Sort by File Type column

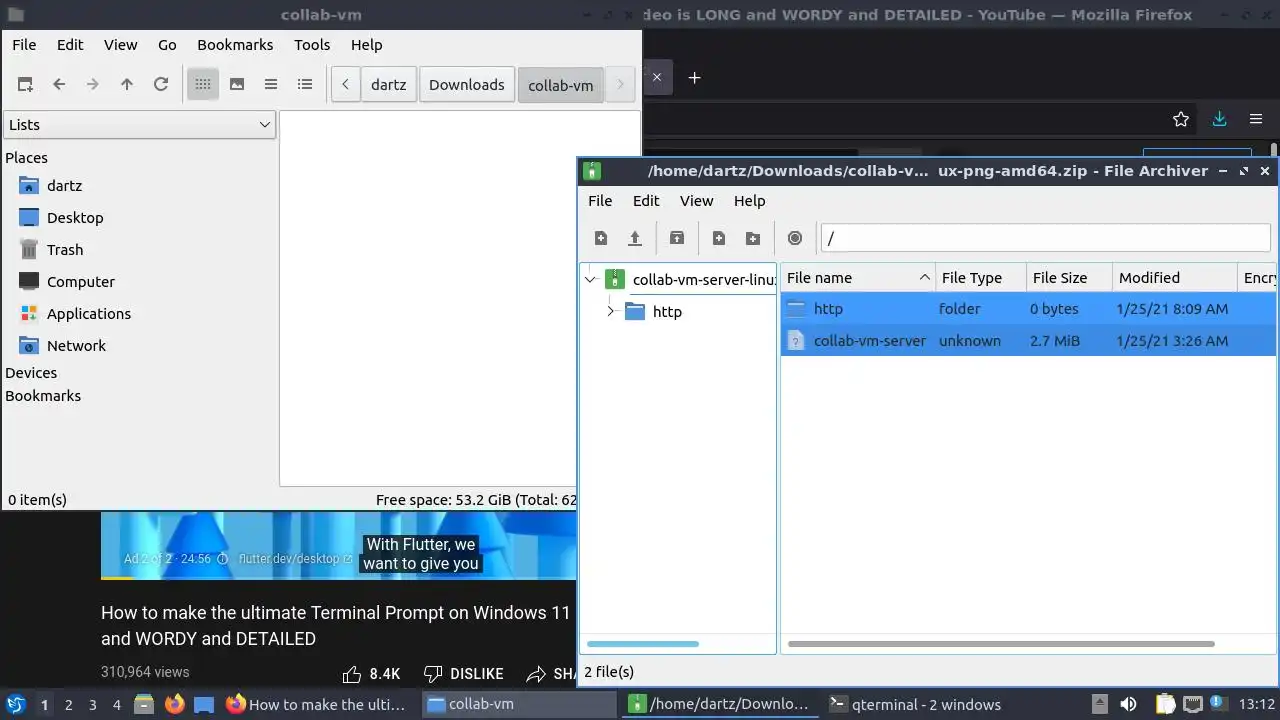click(x=981, y=278)
